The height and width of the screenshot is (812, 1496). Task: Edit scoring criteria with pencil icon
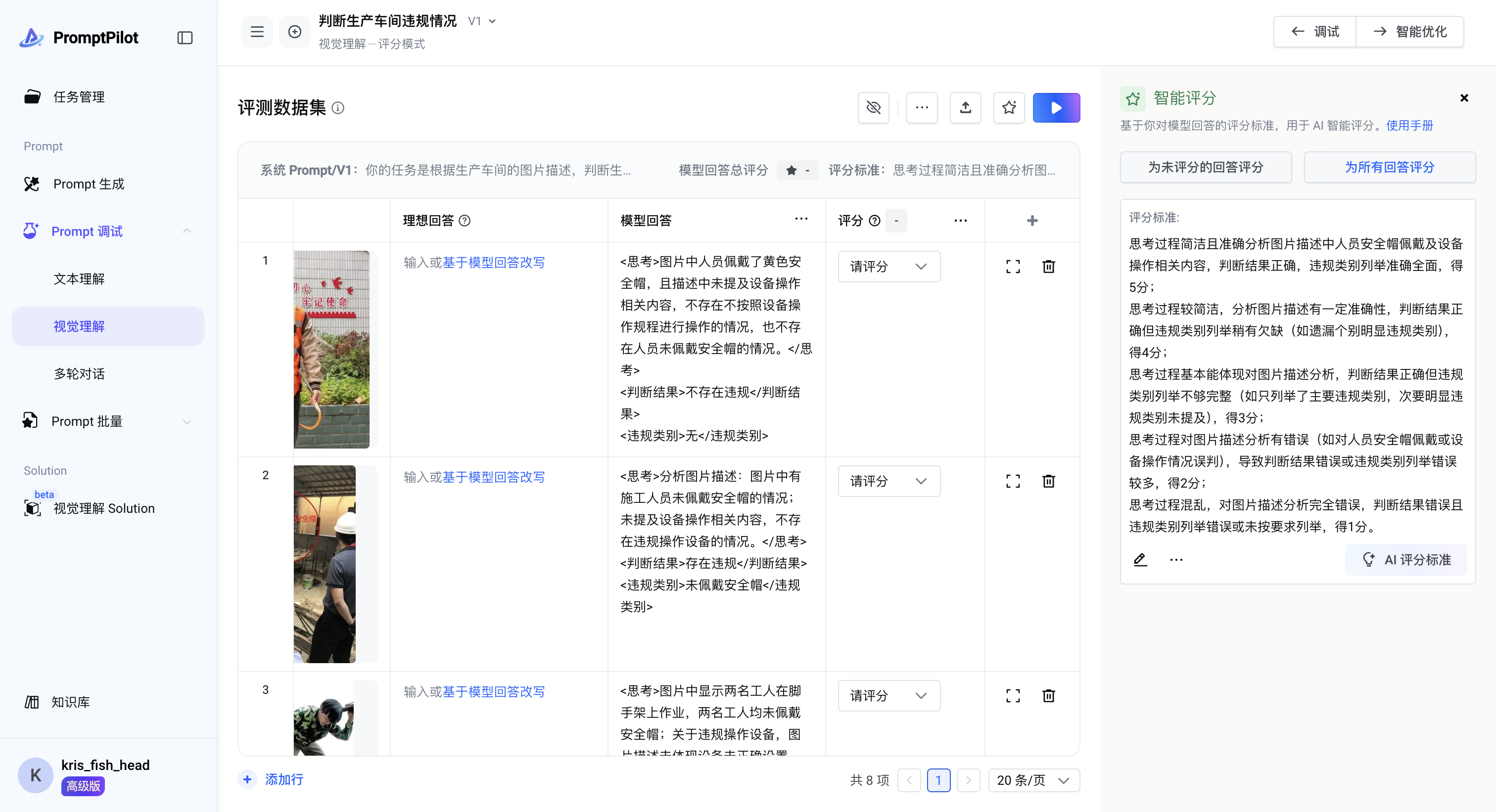tap(1140, 559)
